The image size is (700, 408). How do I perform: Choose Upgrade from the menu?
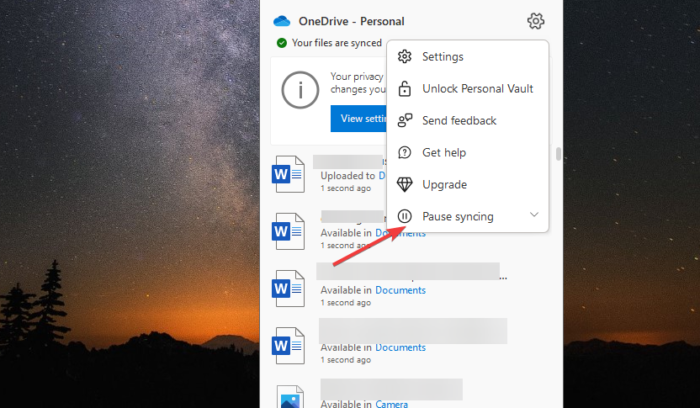(444, 185)
